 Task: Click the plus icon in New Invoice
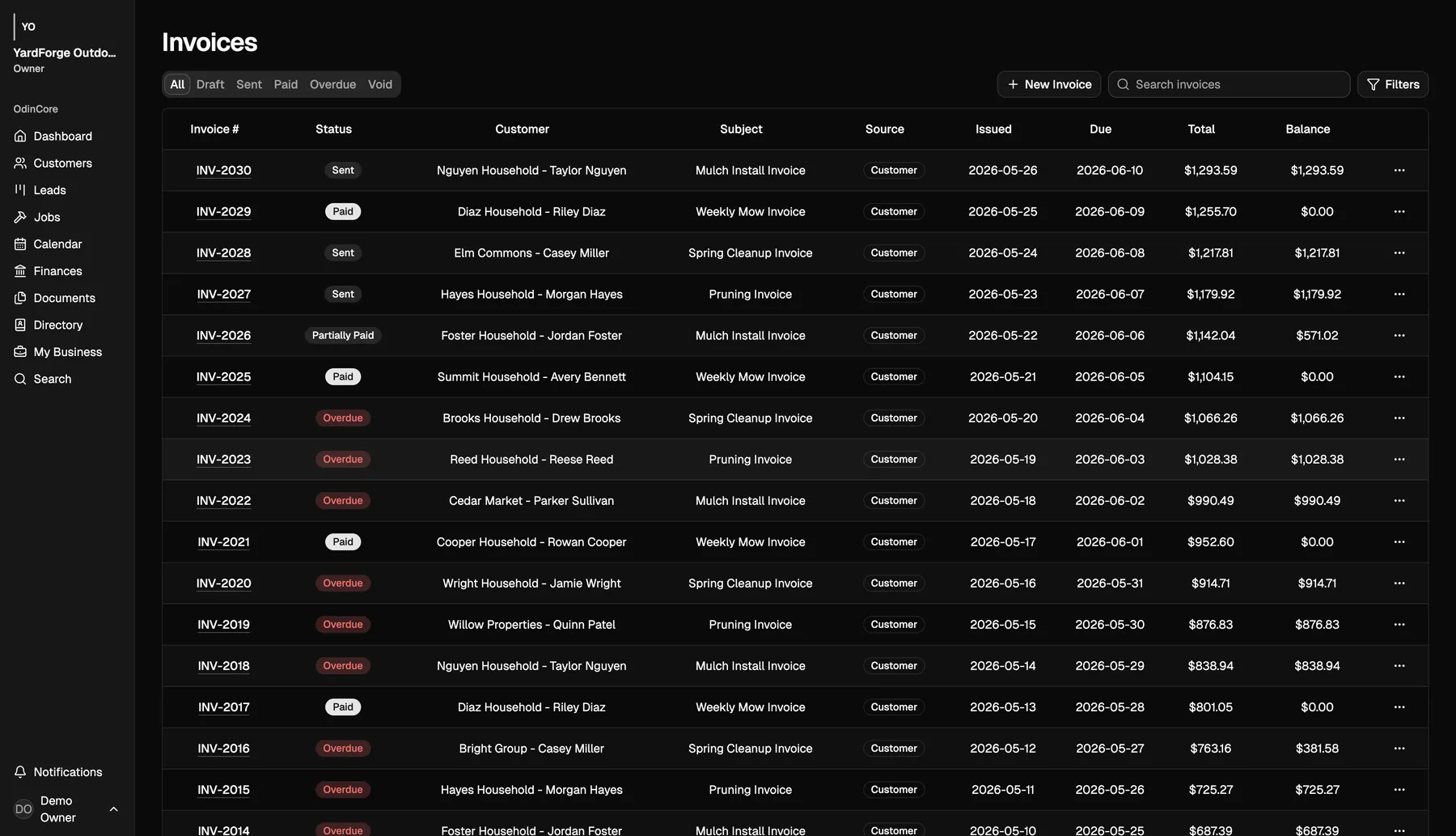pos(1013,84)
